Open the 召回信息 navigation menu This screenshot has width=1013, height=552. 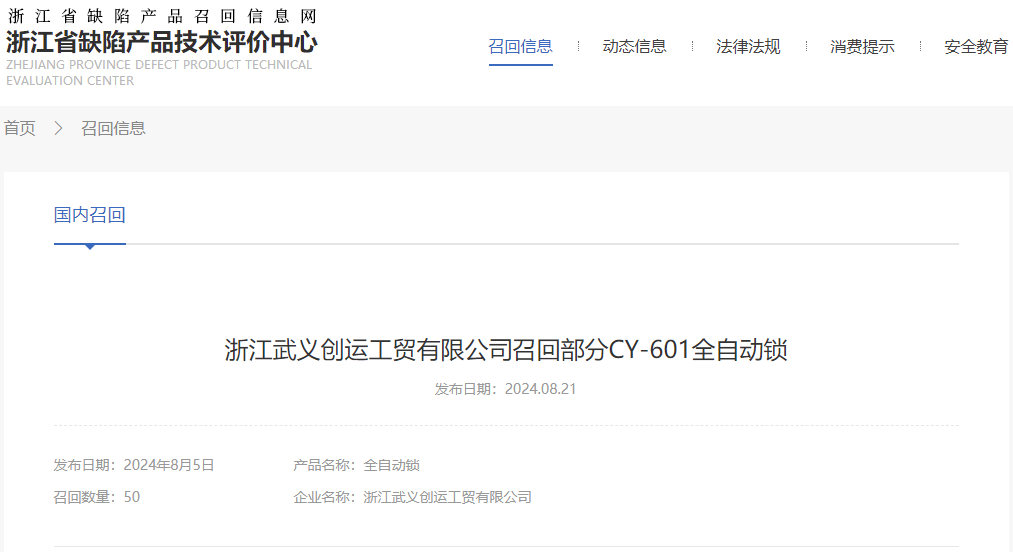[520, 47]
